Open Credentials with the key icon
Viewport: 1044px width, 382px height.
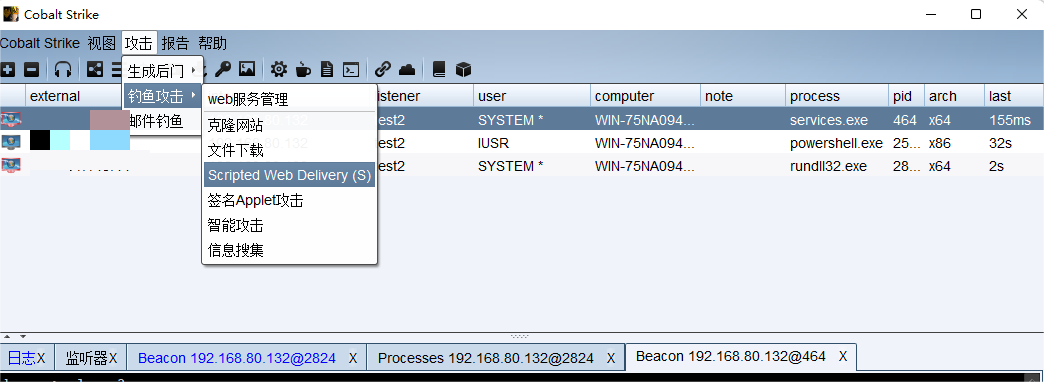coord(222,69)
